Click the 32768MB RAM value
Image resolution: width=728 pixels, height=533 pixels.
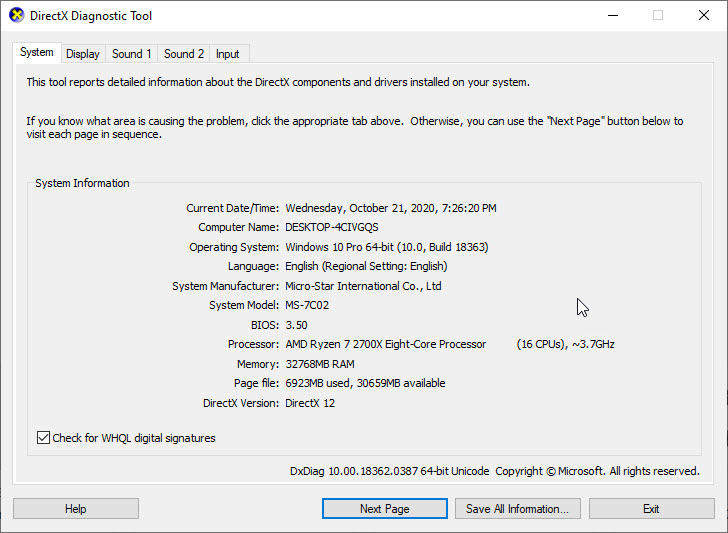pos(320,364)
